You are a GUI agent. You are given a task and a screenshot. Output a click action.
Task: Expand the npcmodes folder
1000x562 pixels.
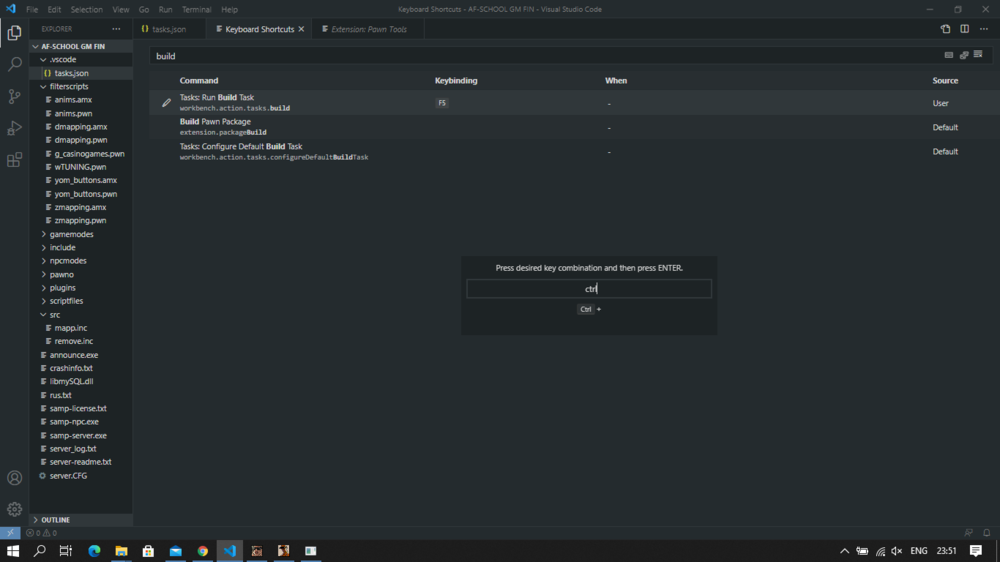80,261
